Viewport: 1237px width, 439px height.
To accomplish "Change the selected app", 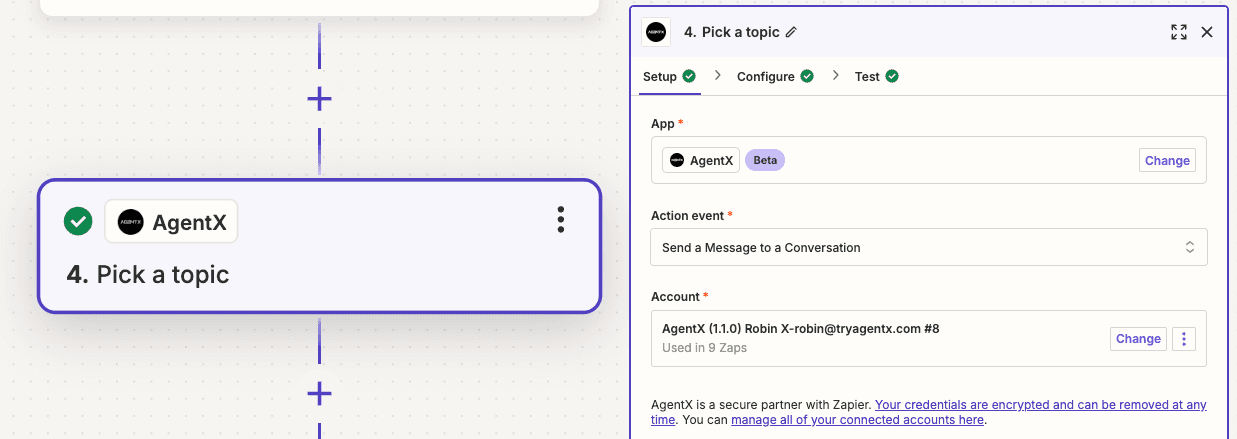I will 1167,160.
